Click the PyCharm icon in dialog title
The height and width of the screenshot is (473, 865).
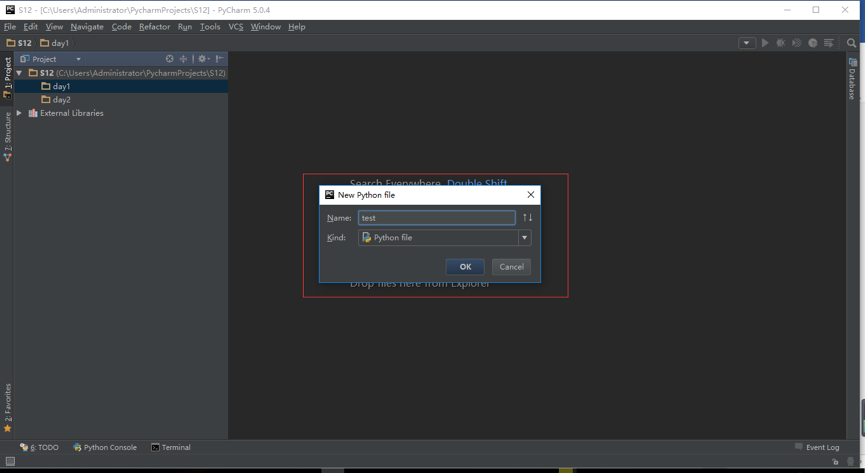(329, 194)
